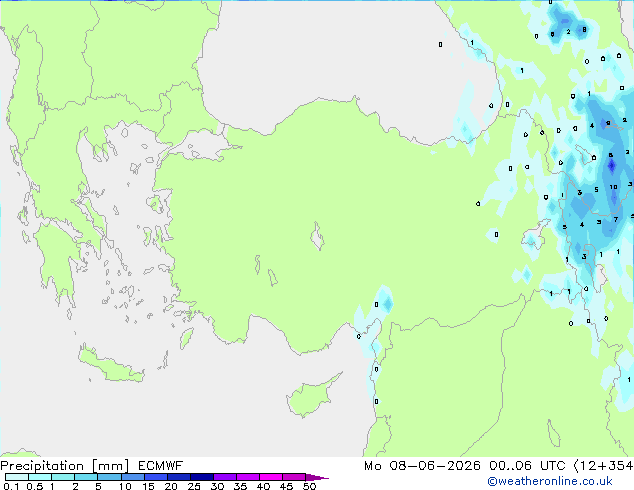
Task: Click the 'Precipitation' title text
Action: [x=42, y=466]
